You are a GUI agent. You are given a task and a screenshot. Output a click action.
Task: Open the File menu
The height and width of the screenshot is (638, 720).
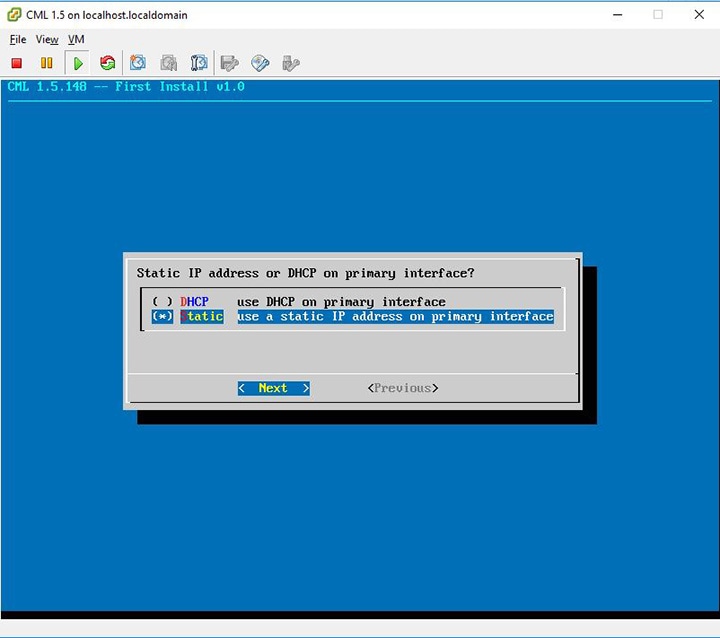pos(18,40)
